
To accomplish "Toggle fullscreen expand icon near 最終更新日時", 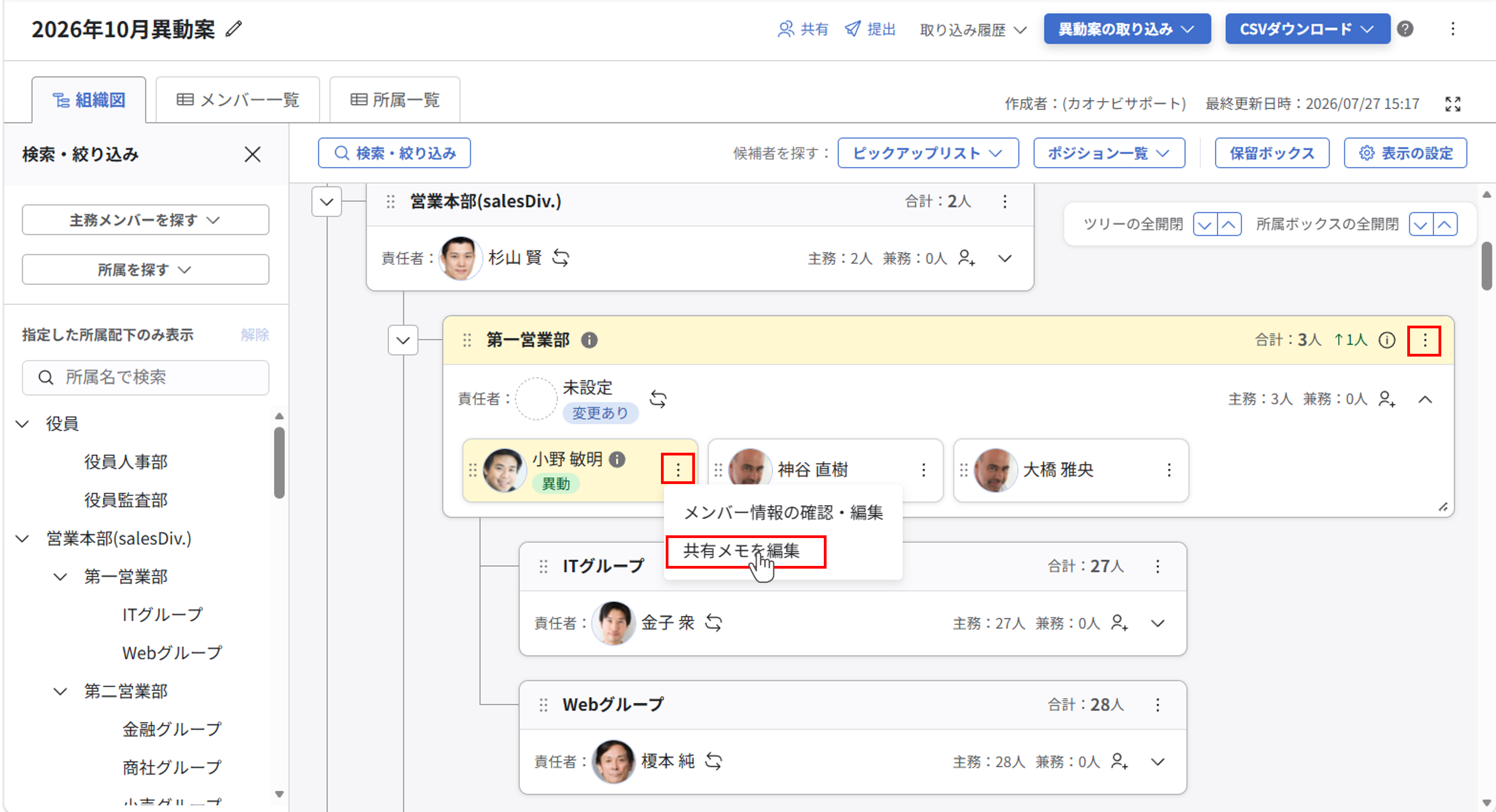I will point(1452,104).
